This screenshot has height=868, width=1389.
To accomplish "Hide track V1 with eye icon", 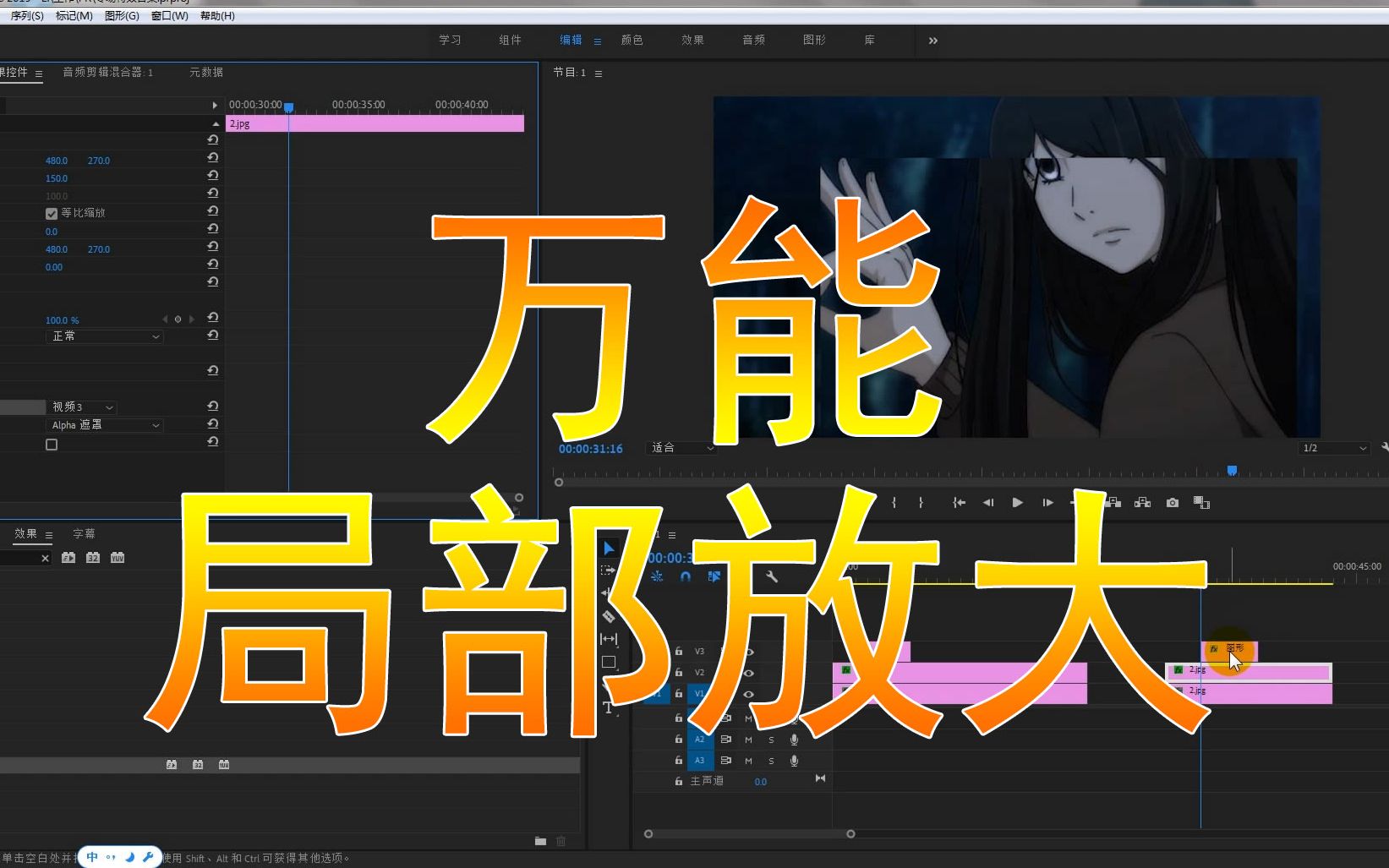I will coord(749,694).
